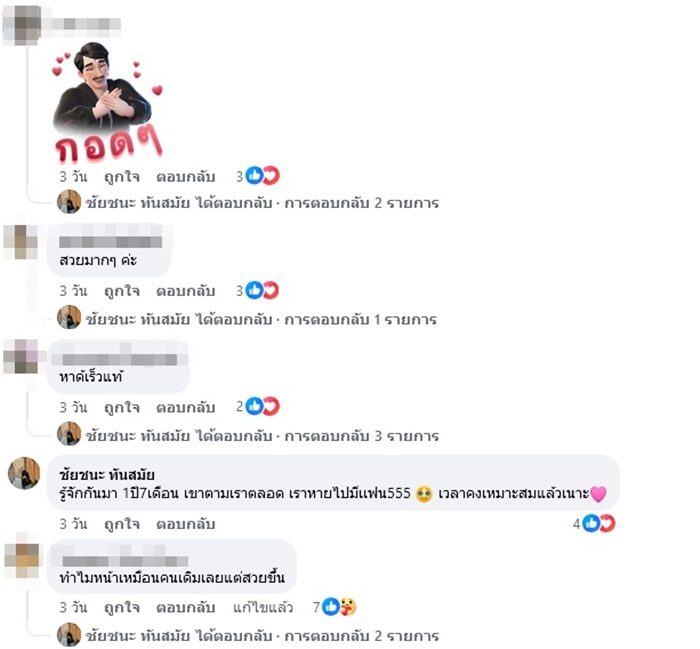Viewport: 700px width, 649px height.
Task: Click ตอบกลับ under ชัยชนะ ทันสมัย's long comment
Action: pyautogui.click(x=185, y=524)
